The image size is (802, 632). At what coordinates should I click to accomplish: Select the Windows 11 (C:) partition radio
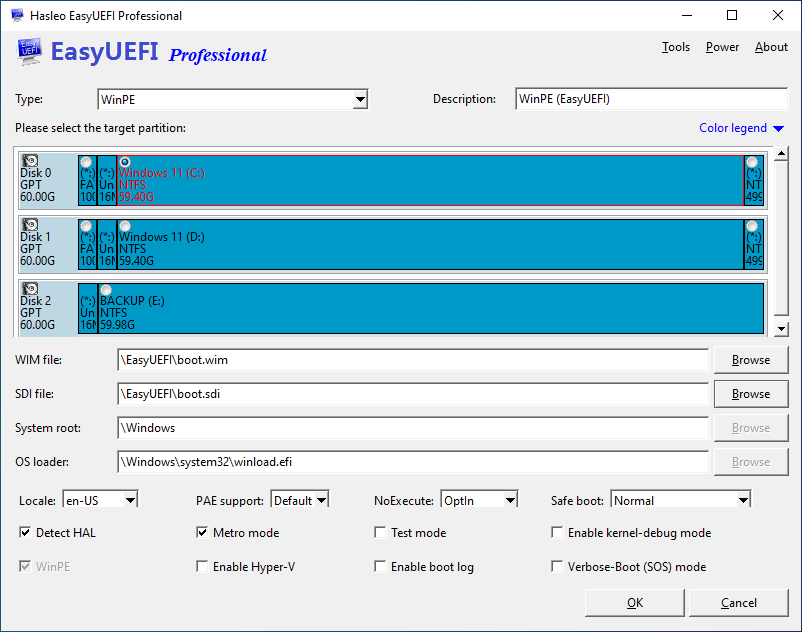click(125, 162)
